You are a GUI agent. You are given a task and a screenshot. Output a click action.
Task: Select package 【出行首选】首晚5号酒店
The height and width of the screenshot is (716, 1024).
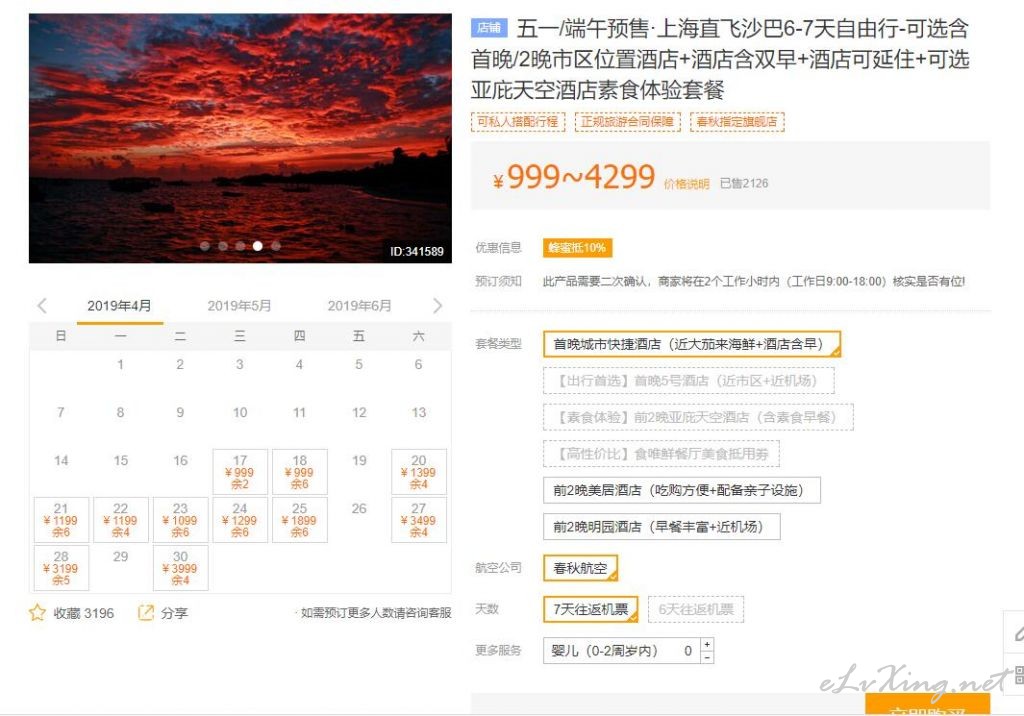688,381
